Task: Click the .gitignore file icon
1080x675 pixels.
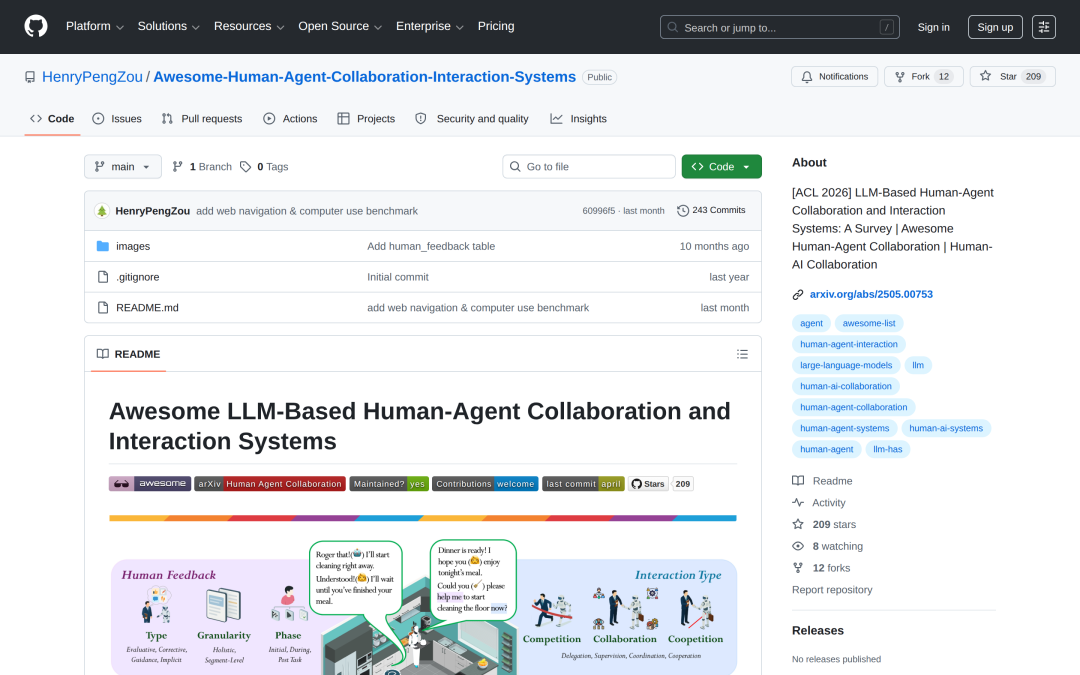Action: point(103,277)
